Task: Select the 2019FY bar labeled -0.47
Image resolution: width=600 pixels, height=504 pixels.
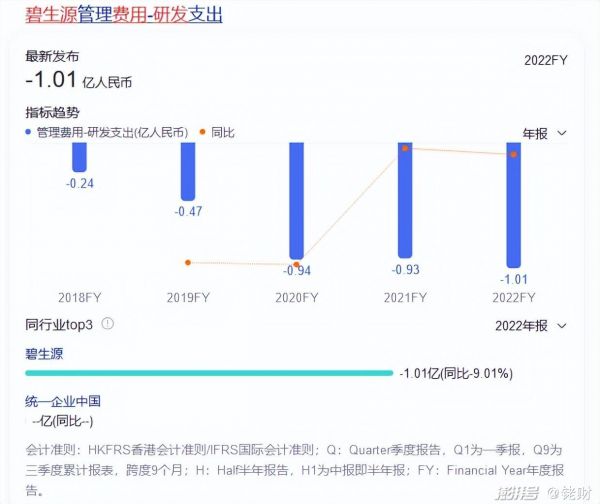Action: tap(188, 171)
